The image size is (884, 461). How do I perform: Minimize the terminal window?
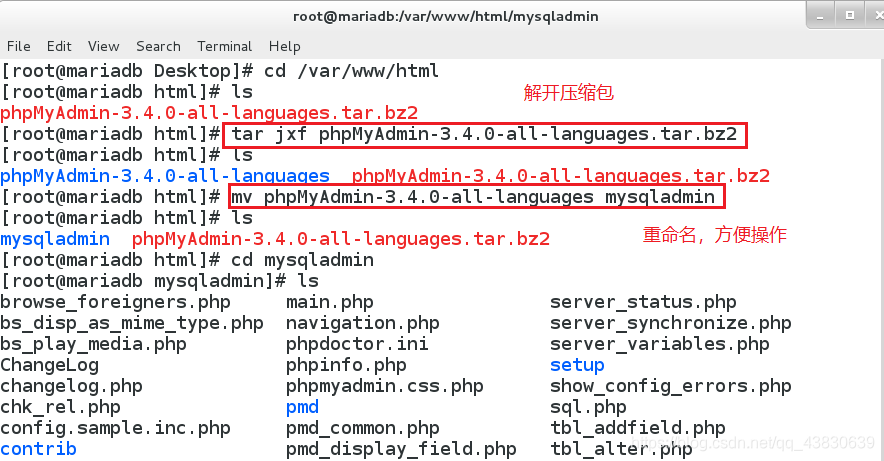tap(820, 16)
